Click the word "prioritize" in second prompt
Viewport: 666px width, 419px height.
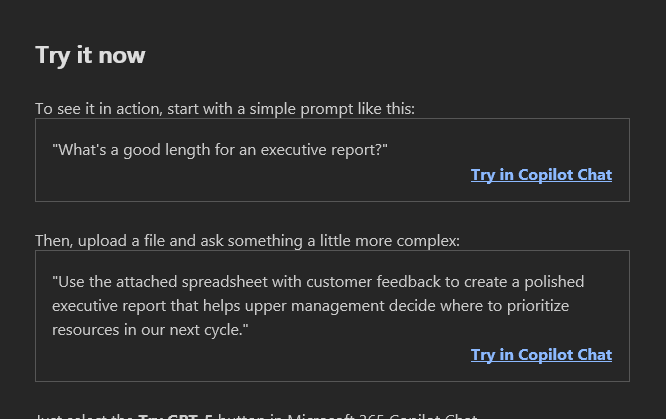(536, 306)
